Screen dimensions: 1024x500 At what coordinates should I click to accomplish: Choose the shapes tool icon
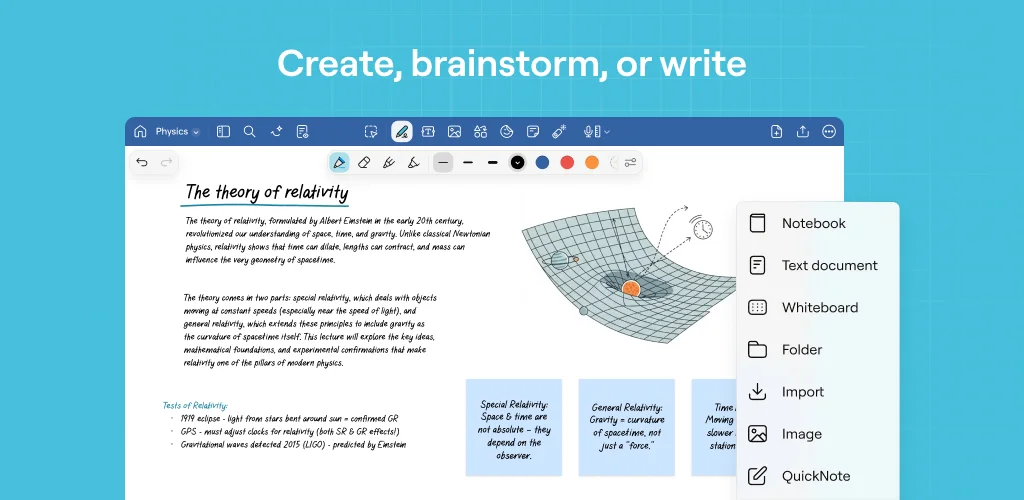pyautogui.click(x=481, y=132)
